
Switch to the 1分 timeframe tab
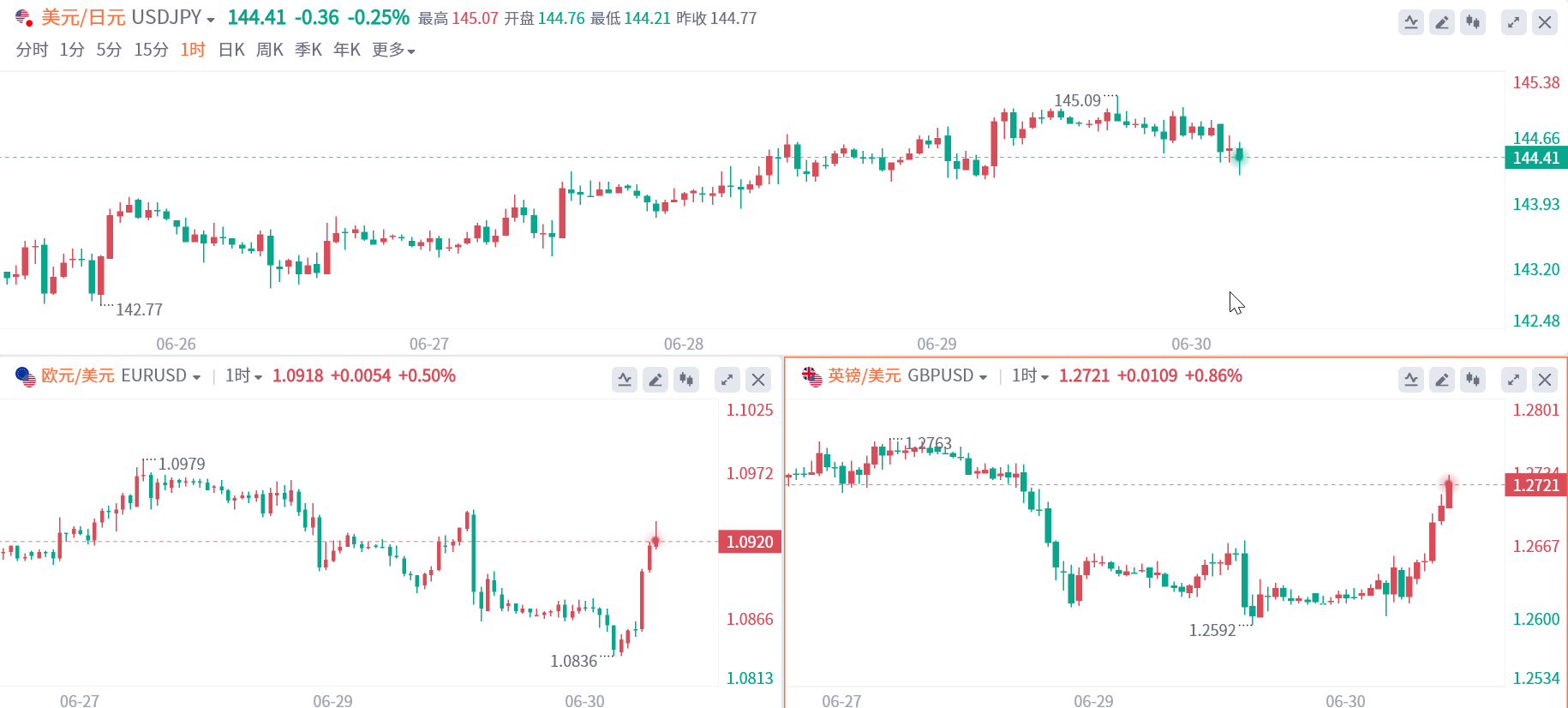pos(72,50)
